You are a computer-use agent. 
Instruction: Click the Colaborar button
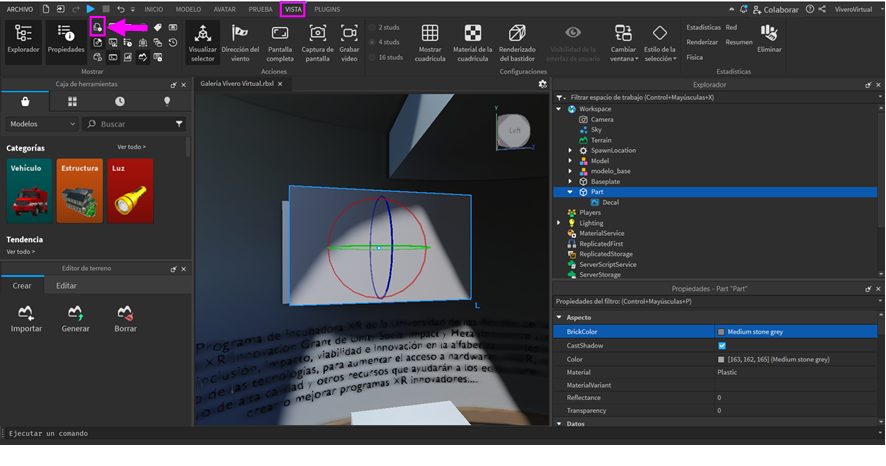click(x=771, y=9)
